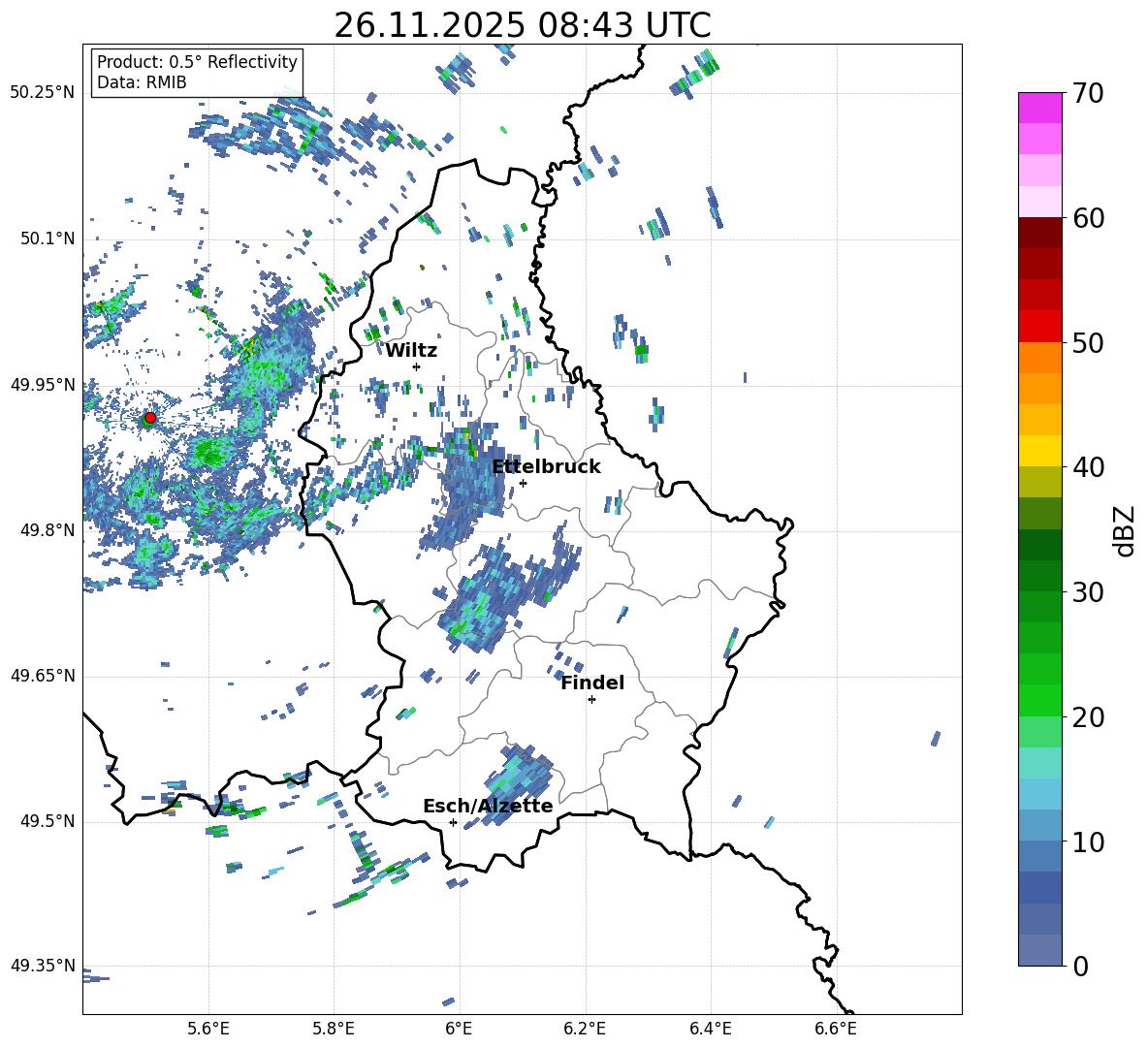
Task: Click the Findel station cross marker
Action: click(591, 699)
